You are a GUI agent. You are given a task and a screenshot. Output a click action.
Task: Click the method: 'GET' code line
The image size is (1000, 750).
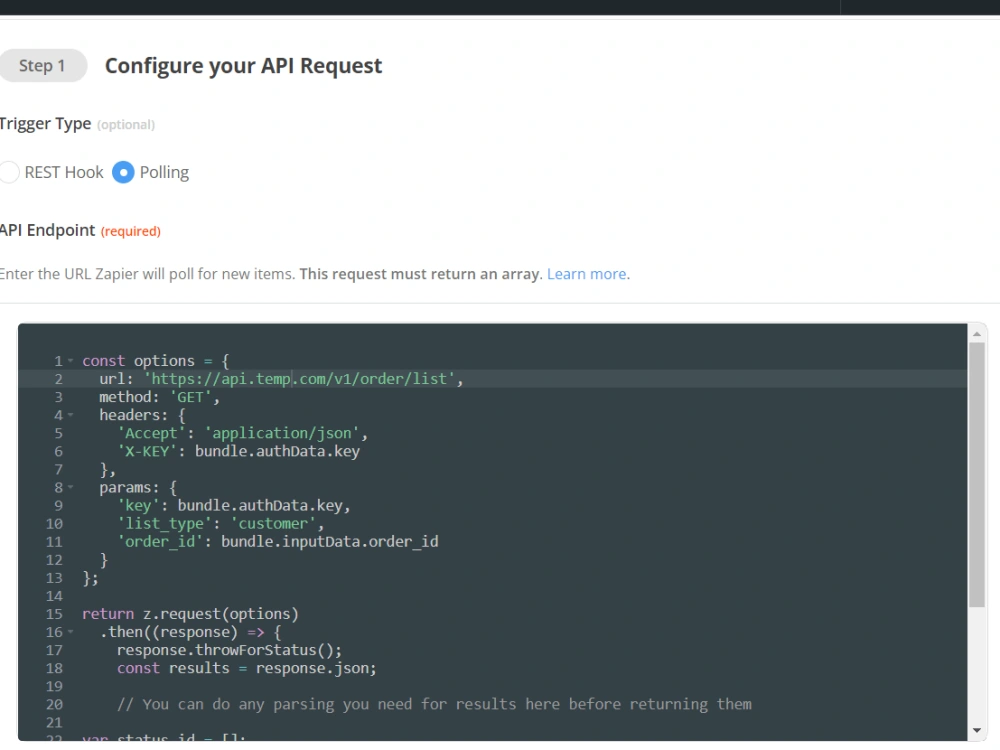[x=160, y=396]
